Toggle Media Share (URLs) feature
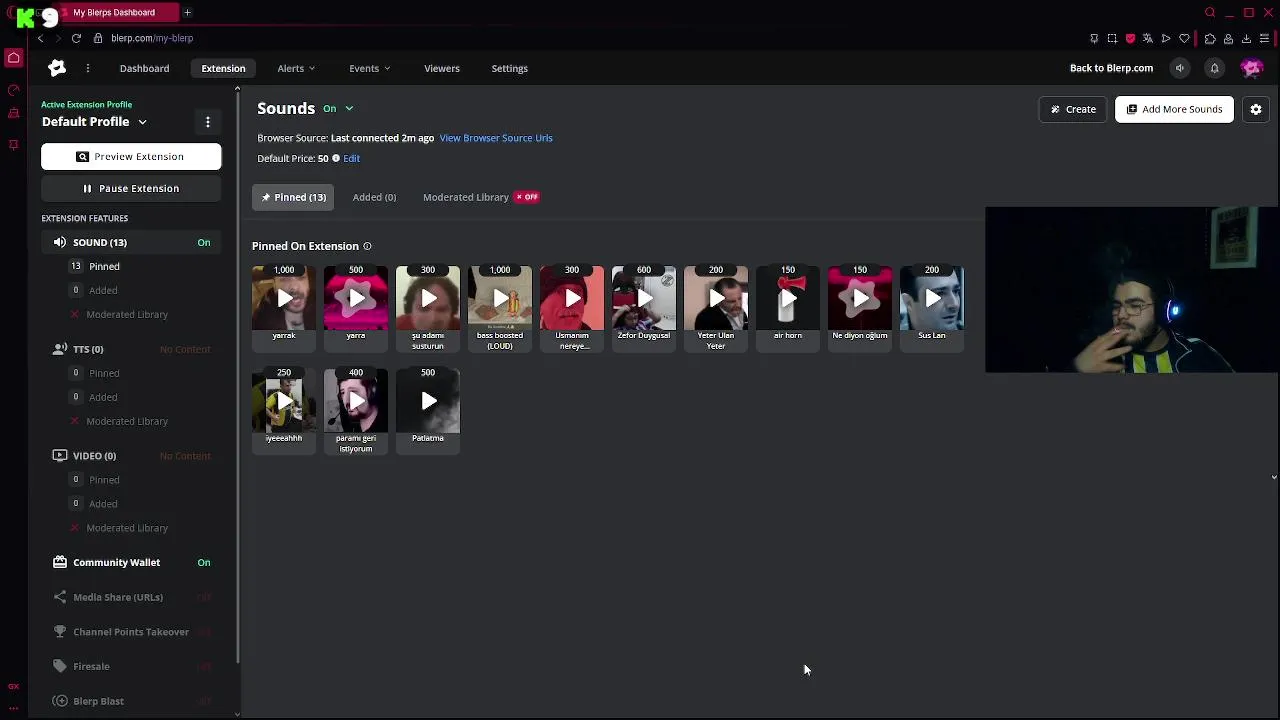The image size is (1280, 720). coord(204,597)
